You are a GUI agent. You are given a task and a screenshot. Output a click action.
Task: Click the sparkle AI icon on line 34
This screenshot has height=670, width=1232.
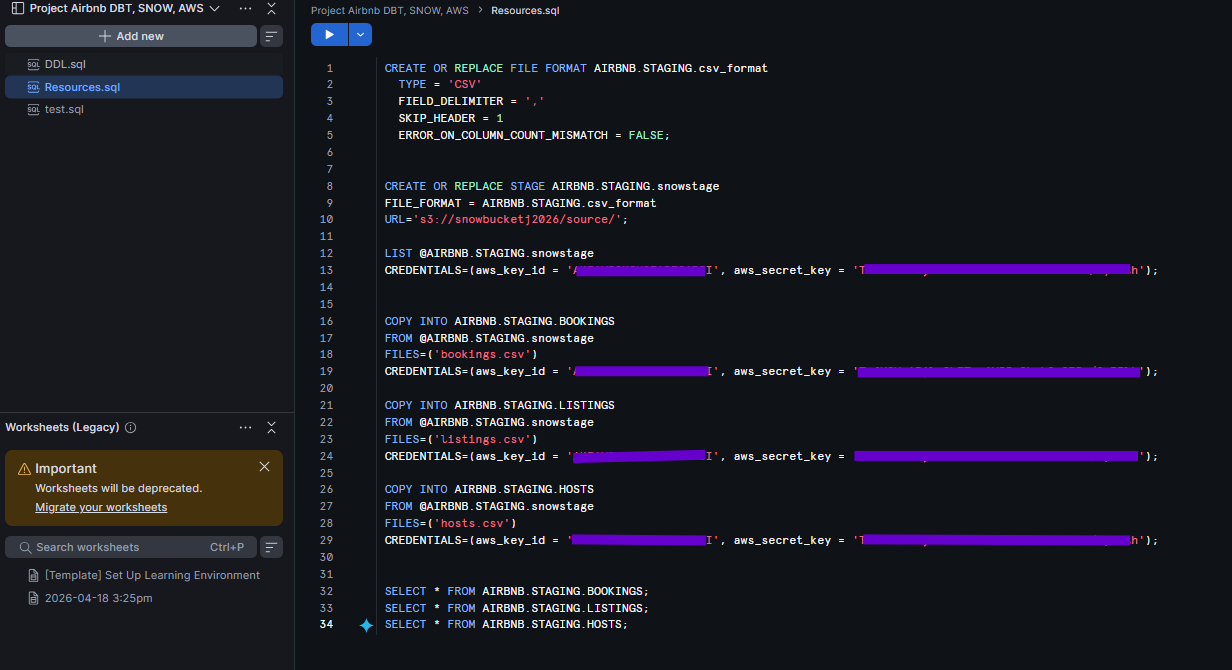click(366, 625)
